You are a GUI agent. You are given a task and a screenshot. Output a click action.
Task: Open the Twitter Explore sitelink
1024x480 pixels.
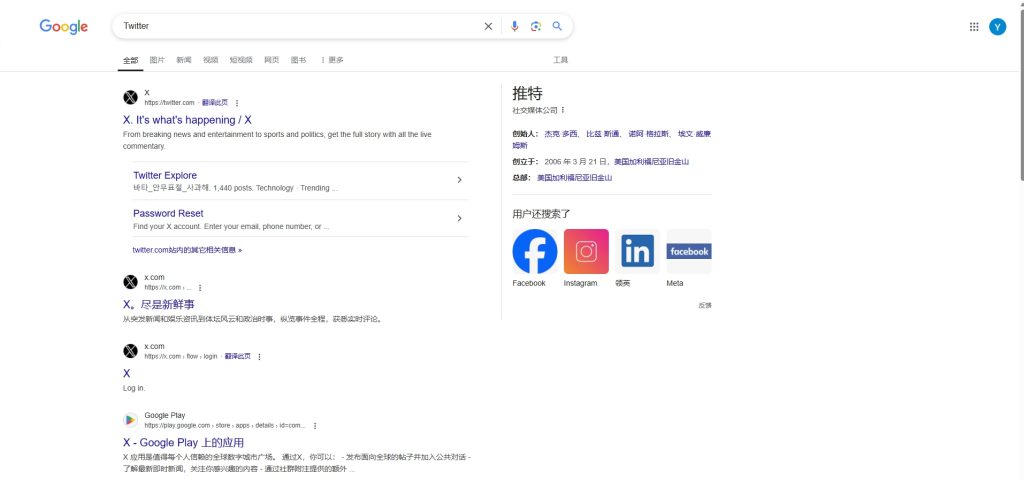point(165,176)
